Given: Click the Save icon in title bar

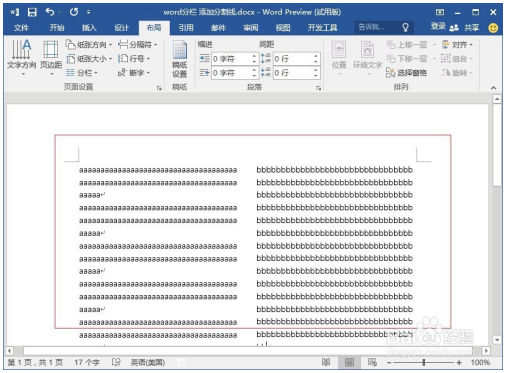Looking at the screenshot, I should tap(32, 12).
